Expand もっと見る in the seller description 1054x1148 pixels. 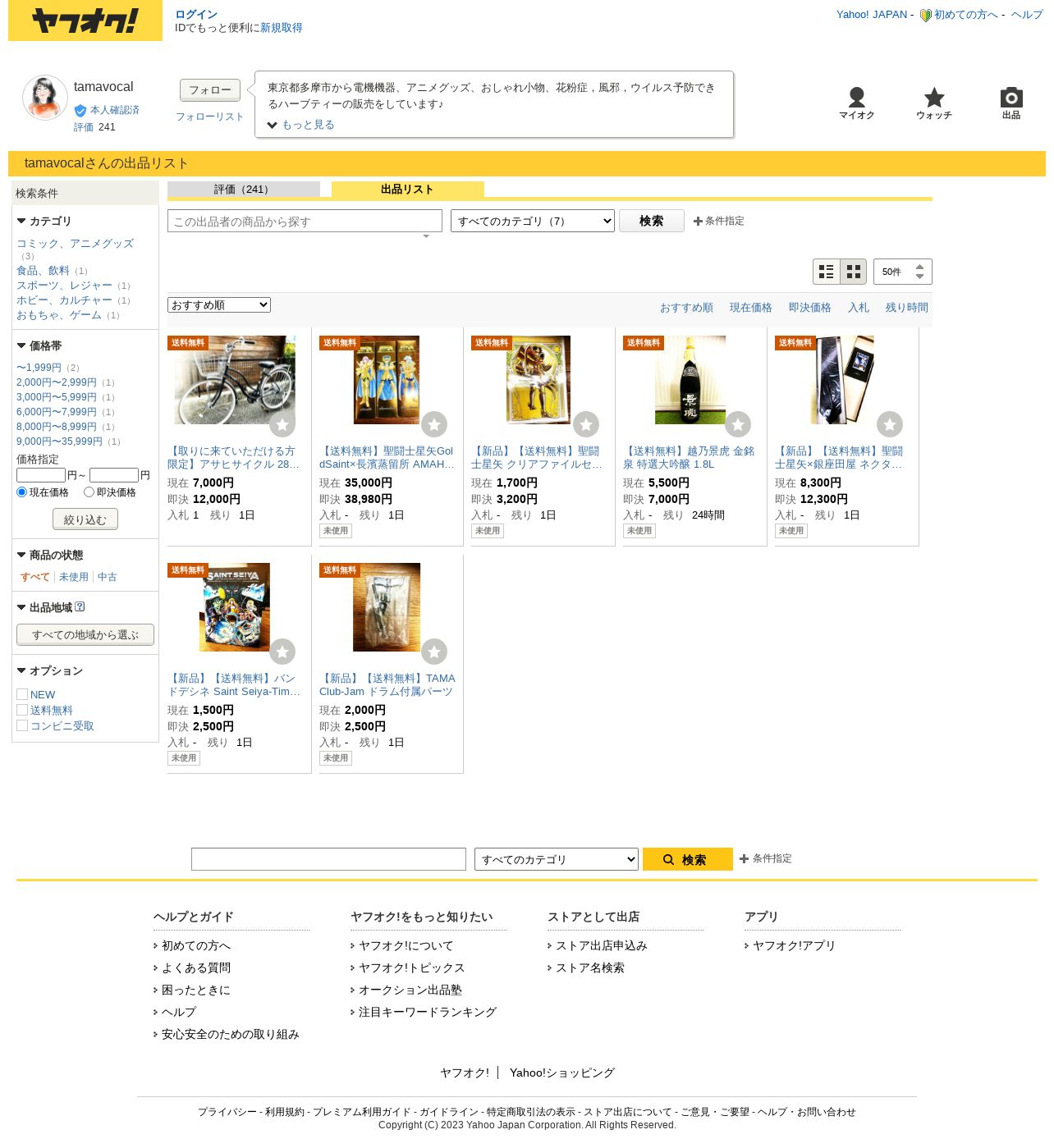[301, 125]
